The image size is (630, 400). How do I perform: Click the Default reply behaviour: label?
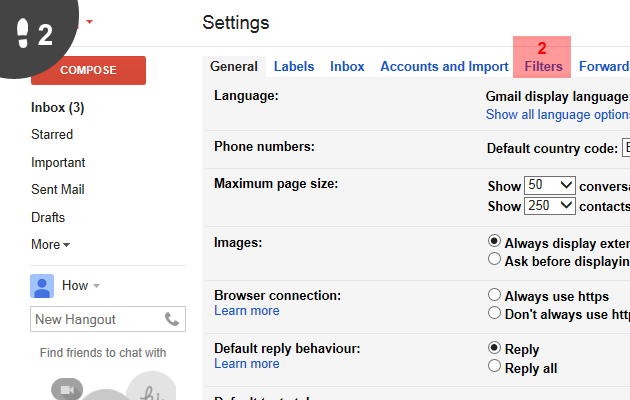click(287, 349)
